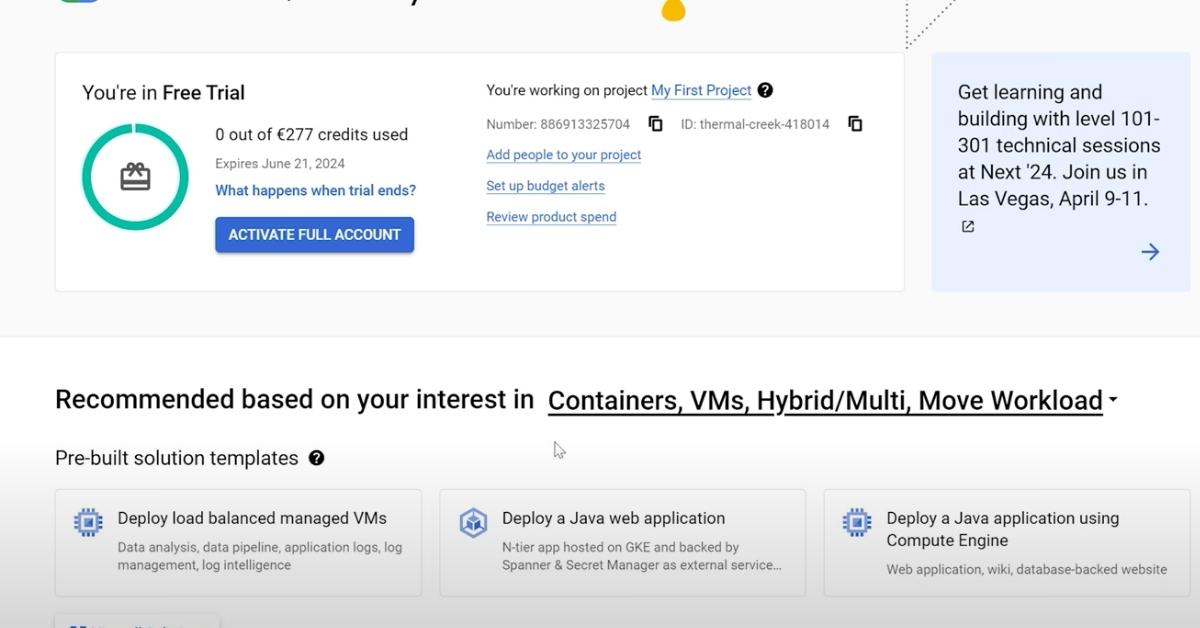Open What happens when trial ends link
Image resolution: width=1200 pixels, height=628 pixels.
[315, 190]
